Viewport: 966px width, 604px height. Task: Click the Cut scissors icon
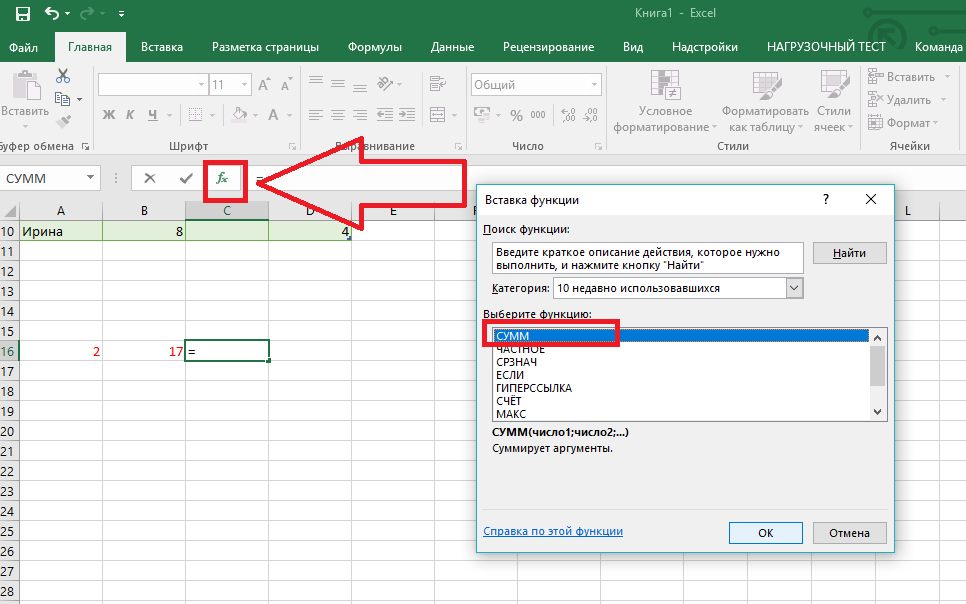point(63,76)
